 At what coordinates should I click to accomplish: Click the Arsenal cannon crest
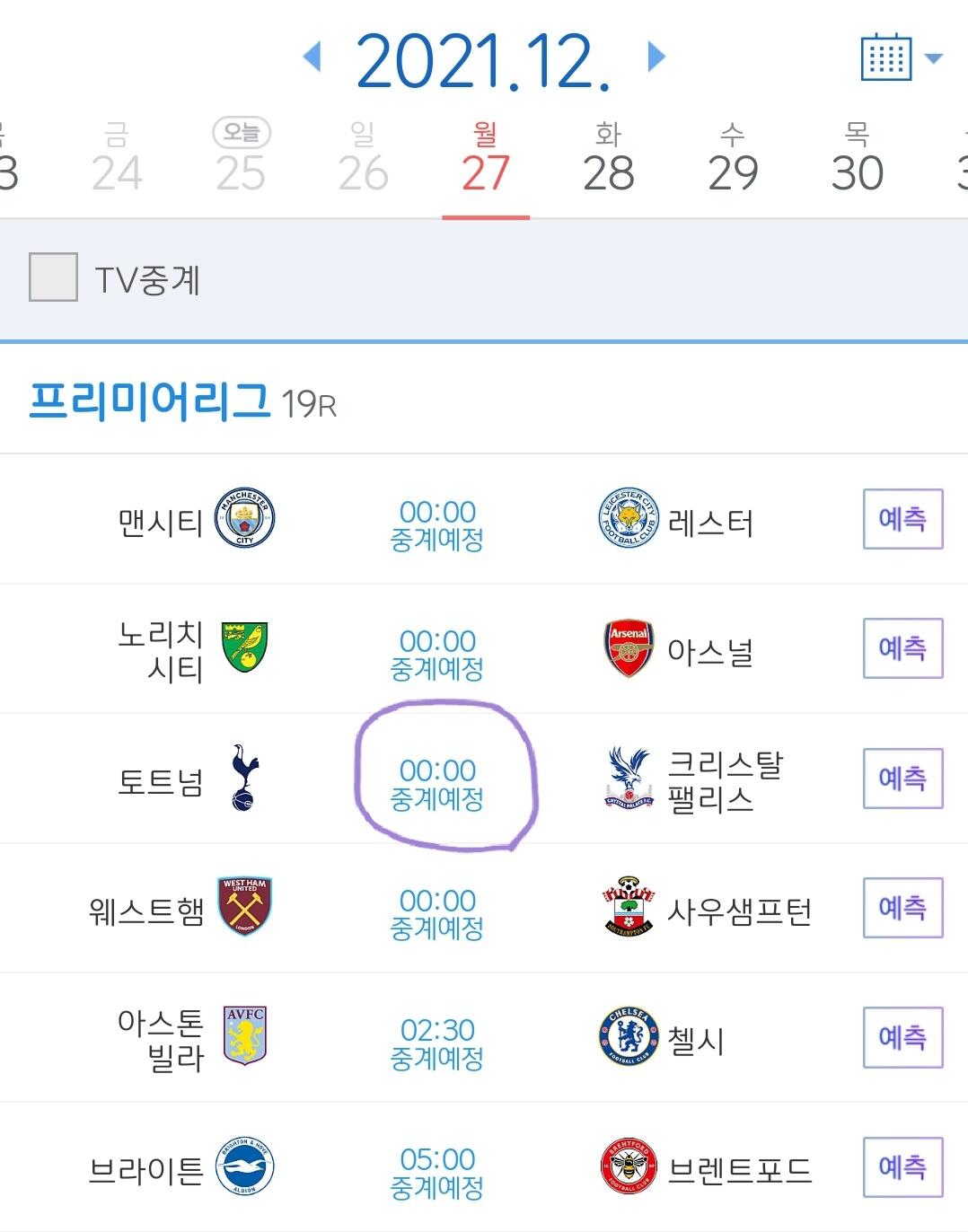click(x=629, y=648)
